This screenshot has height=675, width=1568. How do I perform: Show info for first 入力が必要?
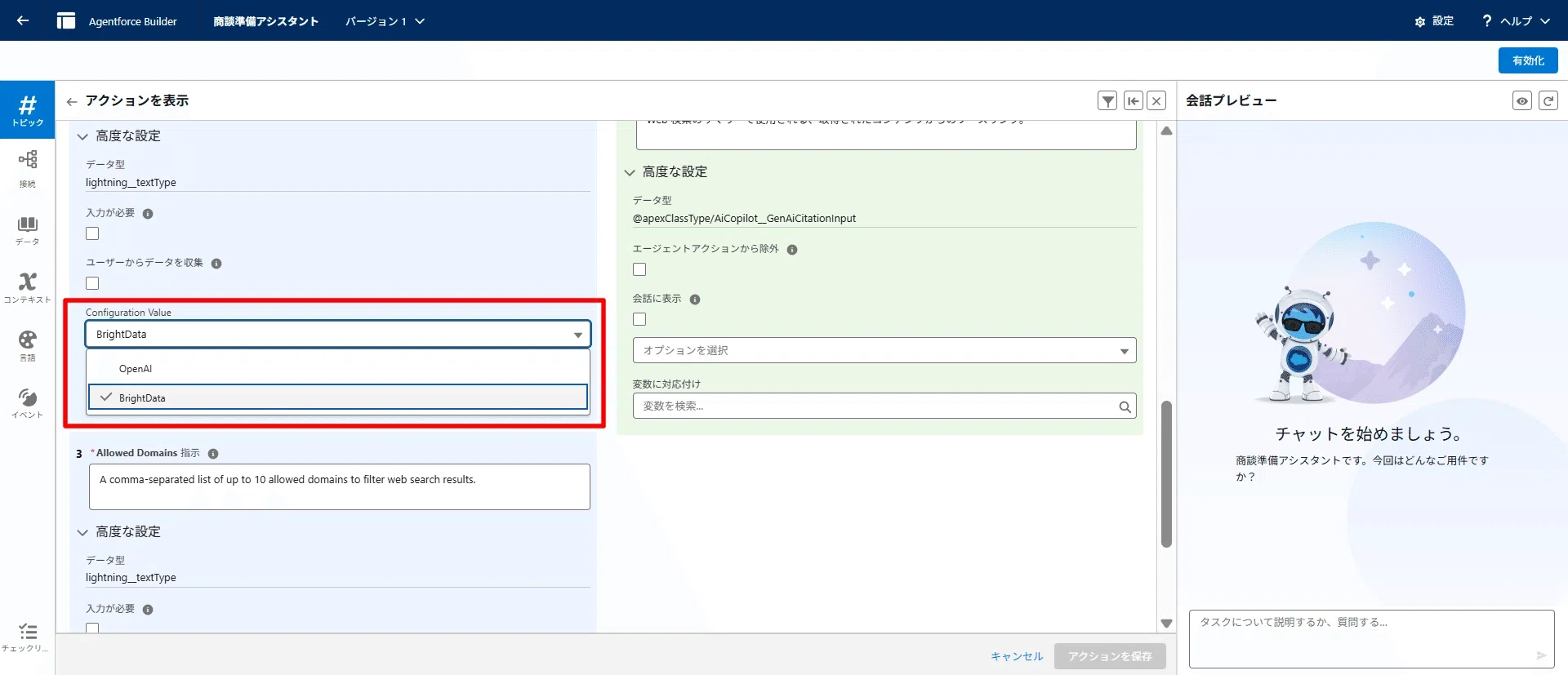pyautogui.click(x=148, y=214)
